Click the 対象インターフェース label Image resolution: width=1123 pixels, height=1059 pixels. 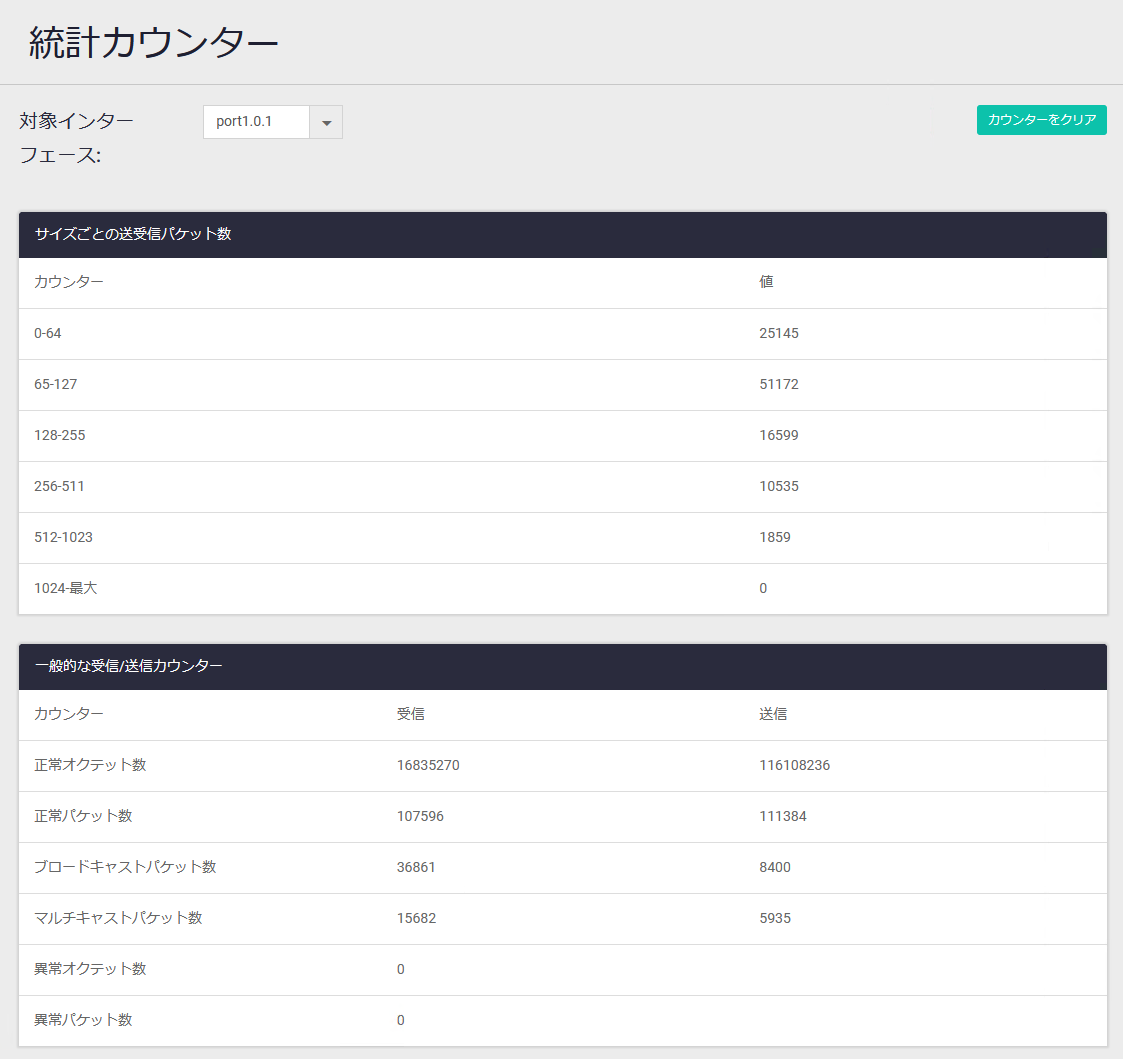pos(76,138)
